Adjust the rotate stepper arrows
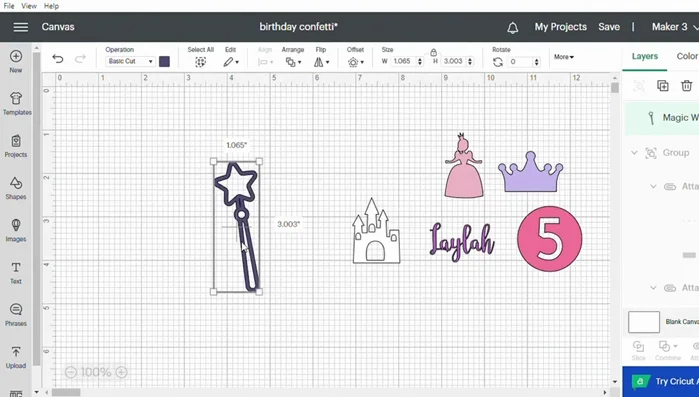This screenshot has width=699, height=397. click(536, 61)
